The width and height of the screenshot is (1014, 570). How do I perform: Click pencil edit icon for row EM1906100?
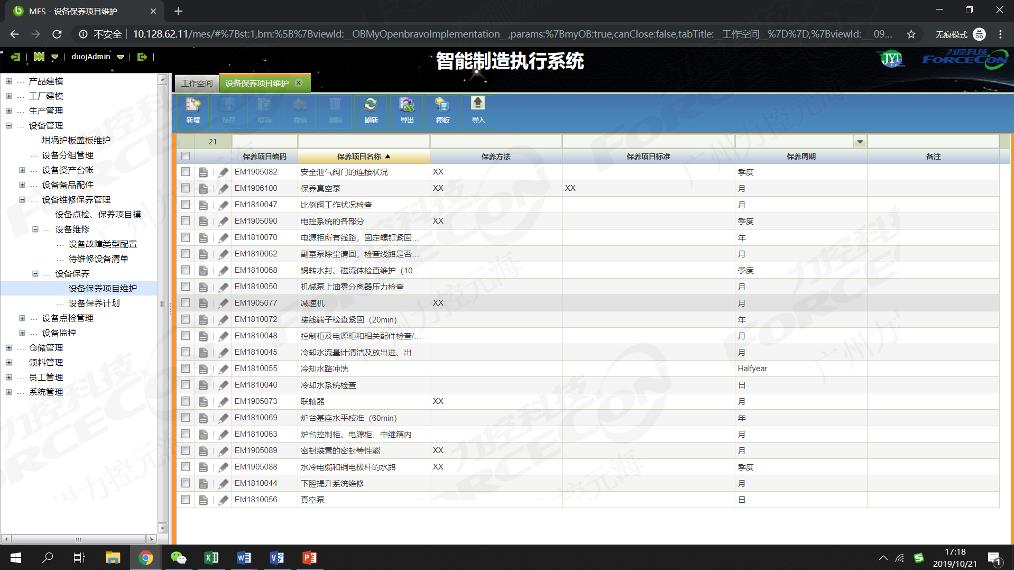(x=223, y=188)
